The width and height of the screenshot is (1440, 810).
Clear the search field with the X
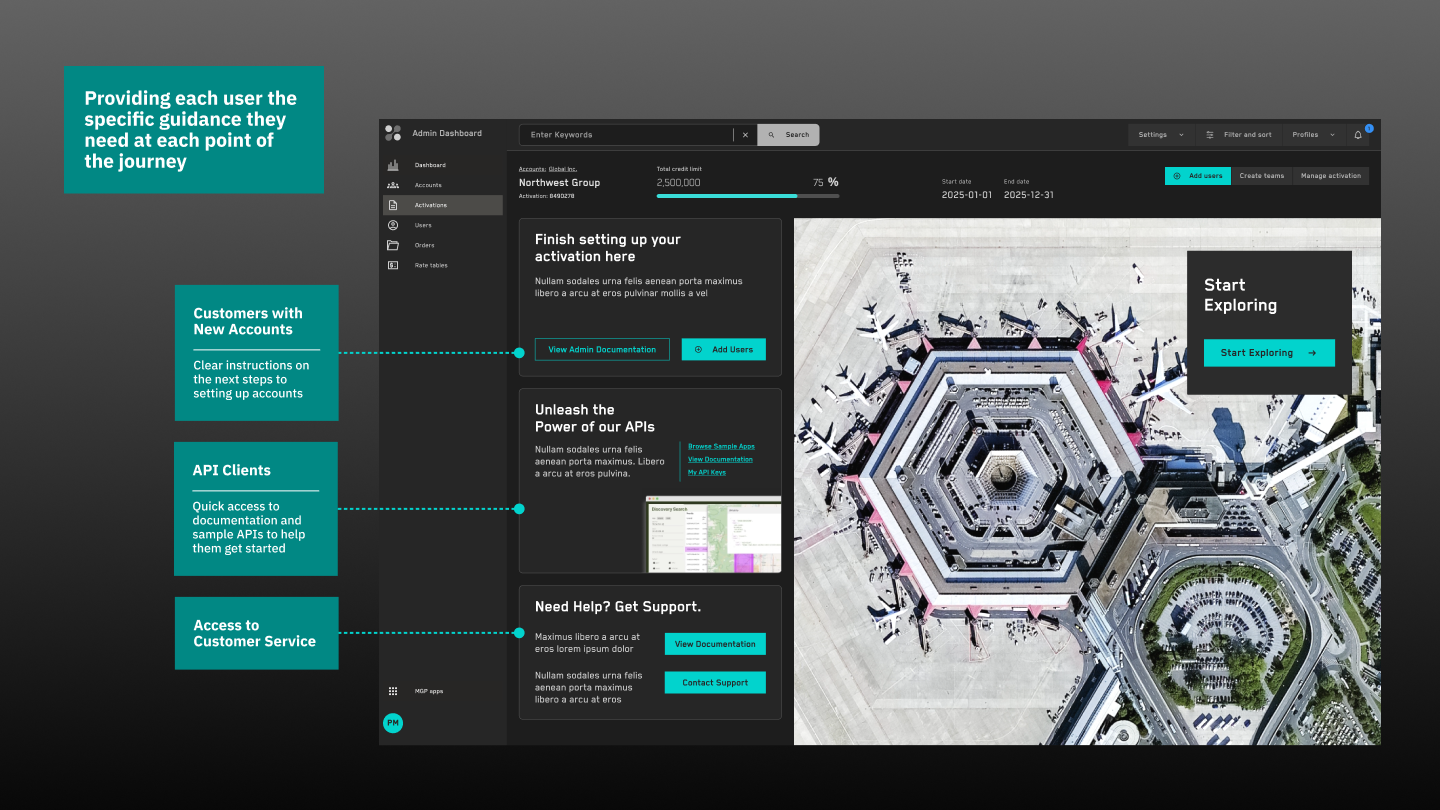pyautogui.click(x=745, y=134)
